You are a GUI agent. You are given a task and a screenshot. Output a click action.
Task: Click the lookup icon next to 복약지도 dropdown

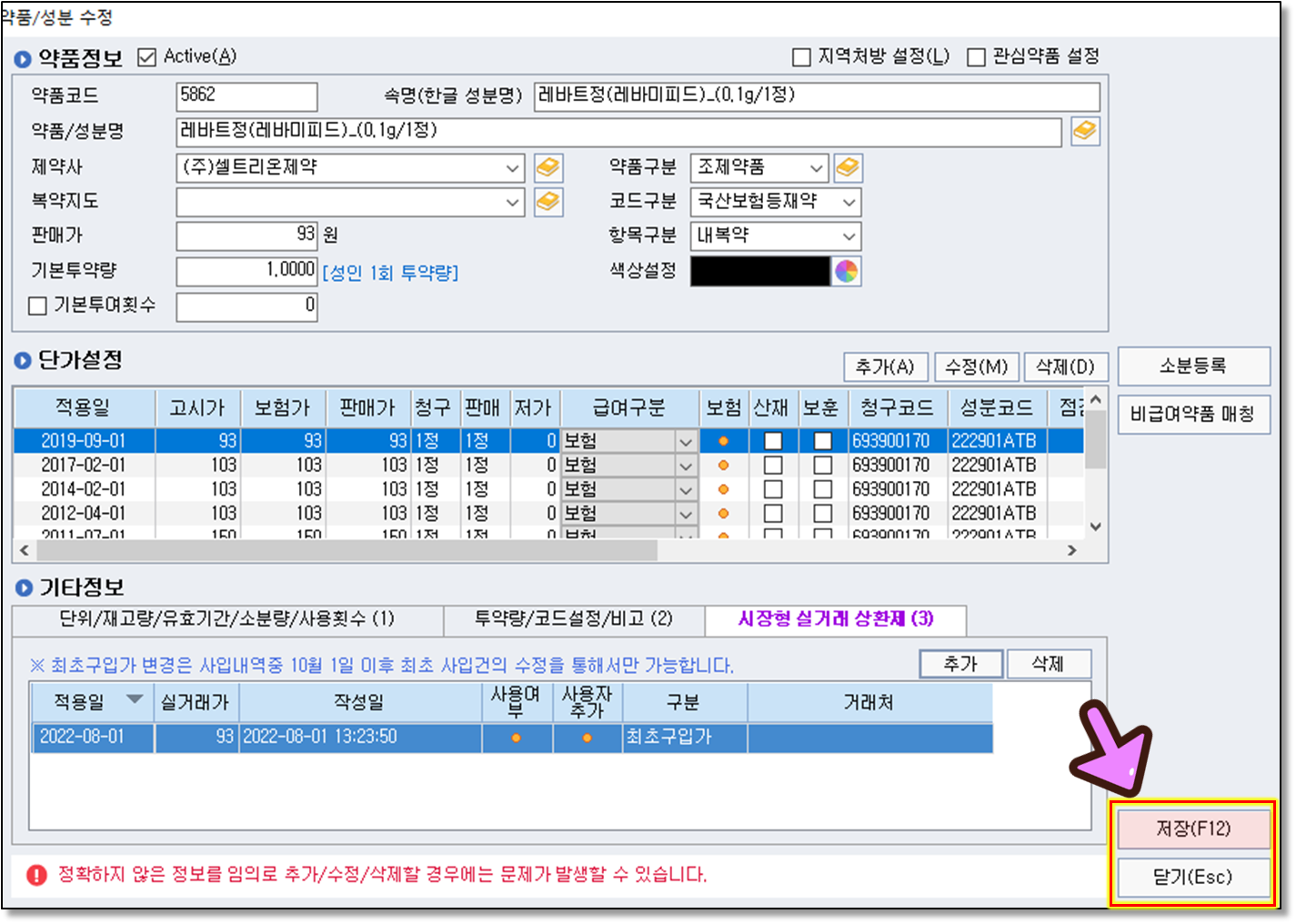(548, 202)
